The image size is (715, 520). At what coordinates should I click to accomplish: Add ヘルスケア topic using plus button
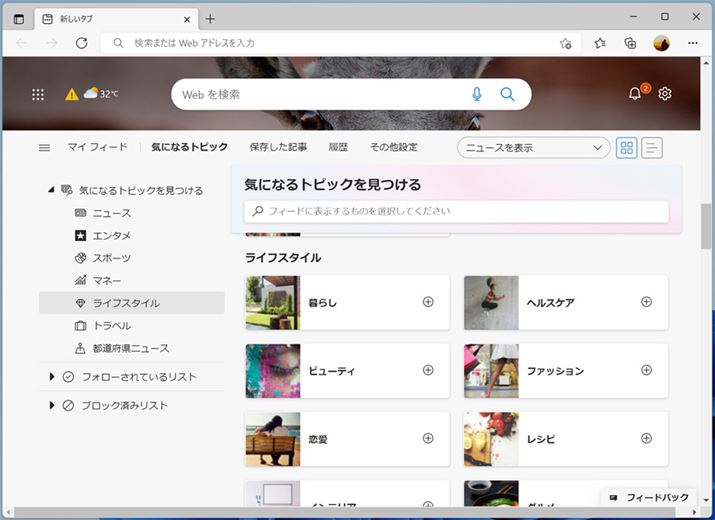[646, 302]
